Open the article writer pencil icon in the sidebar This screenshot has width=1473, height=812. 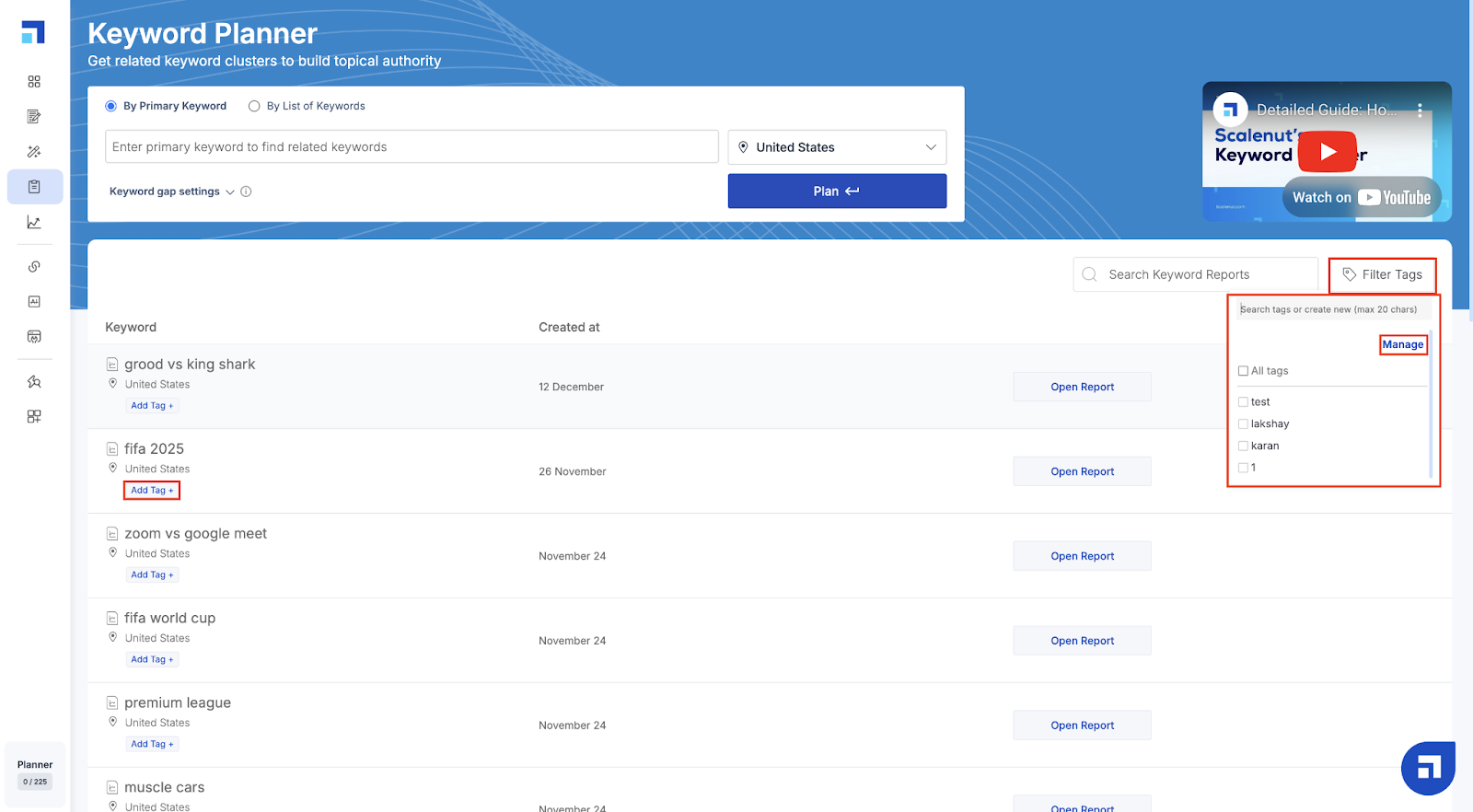34,117
